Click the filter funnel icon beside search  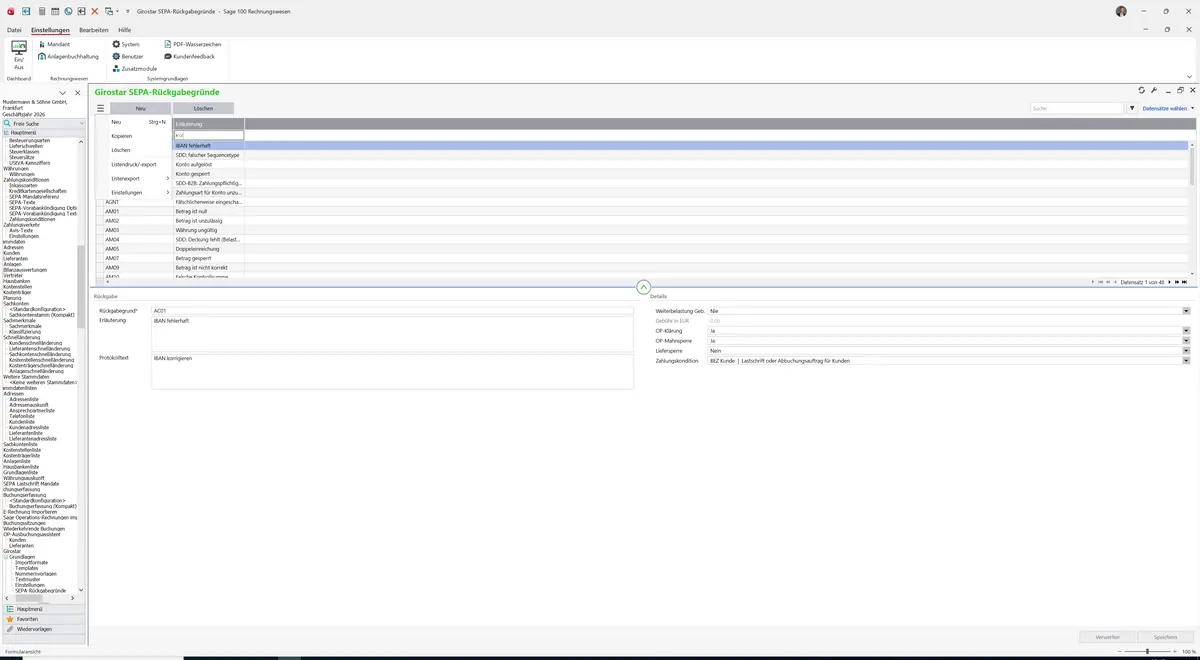(x=1133, y=108)
